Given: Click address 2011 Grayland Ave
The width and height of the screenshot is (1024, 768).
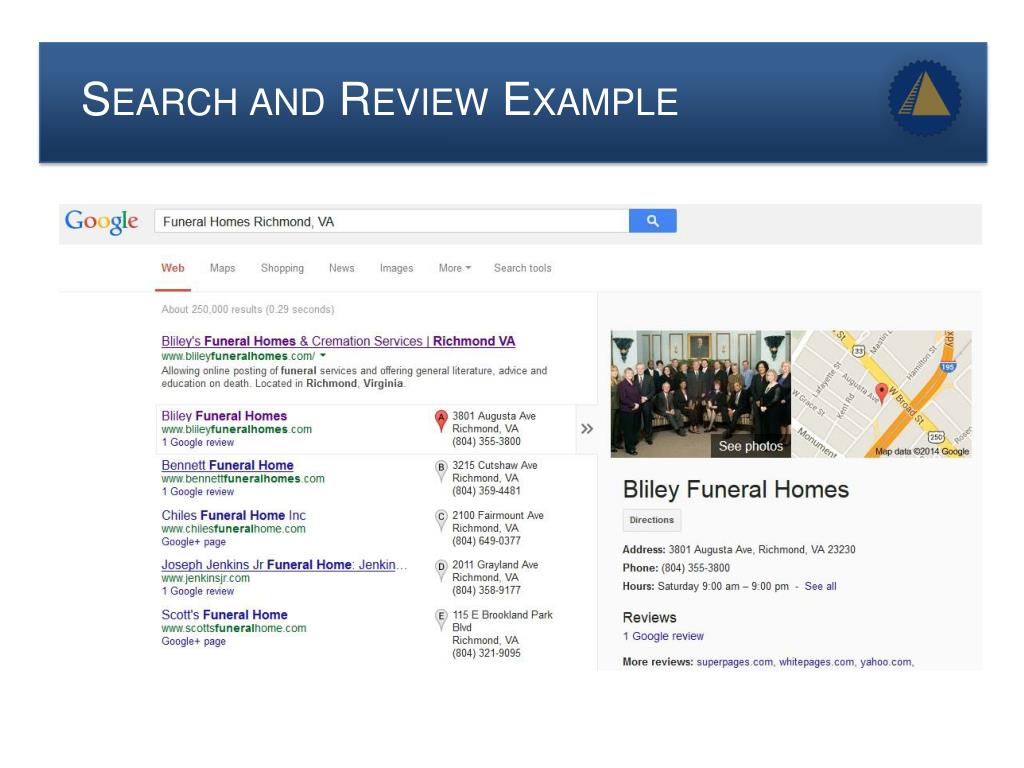Looking at the screenshot, I should click(495, 565).
